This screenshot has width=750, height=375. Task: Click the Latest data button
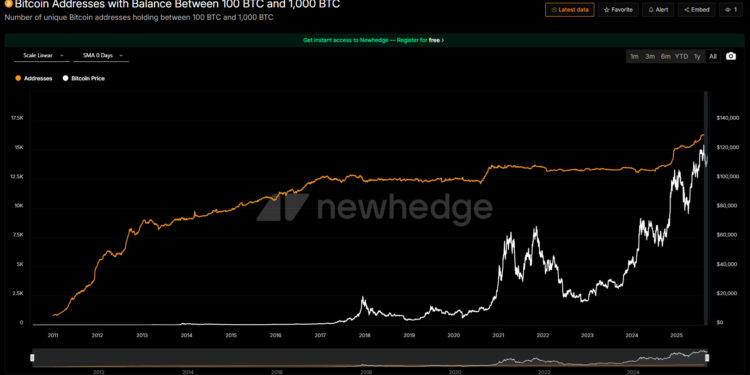pos(570,10)
